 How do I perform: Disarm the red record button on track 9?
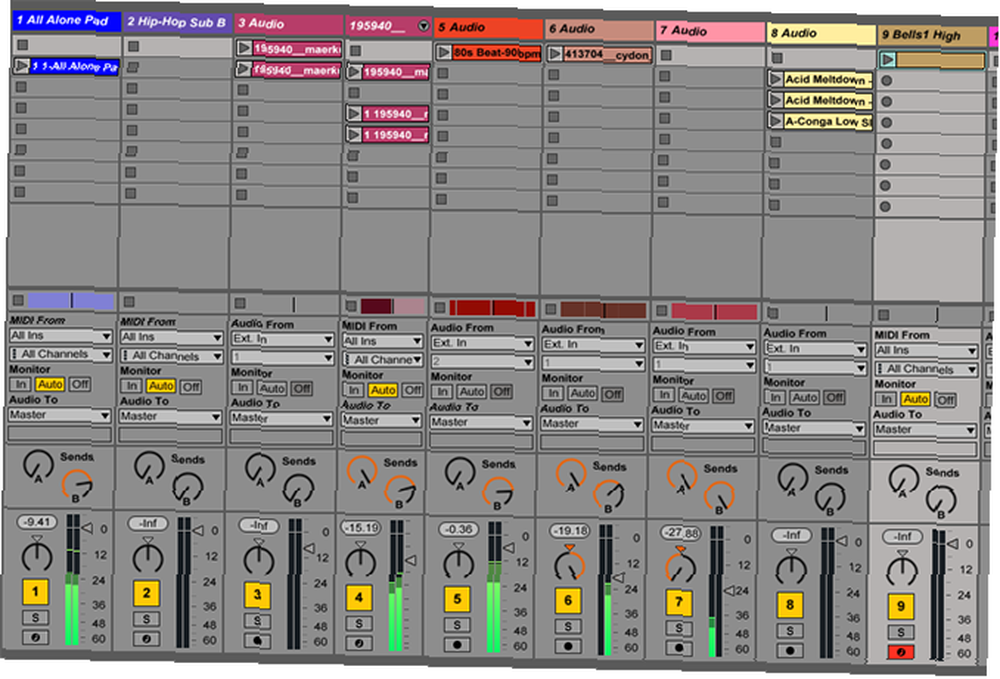[x=901, y=652]
